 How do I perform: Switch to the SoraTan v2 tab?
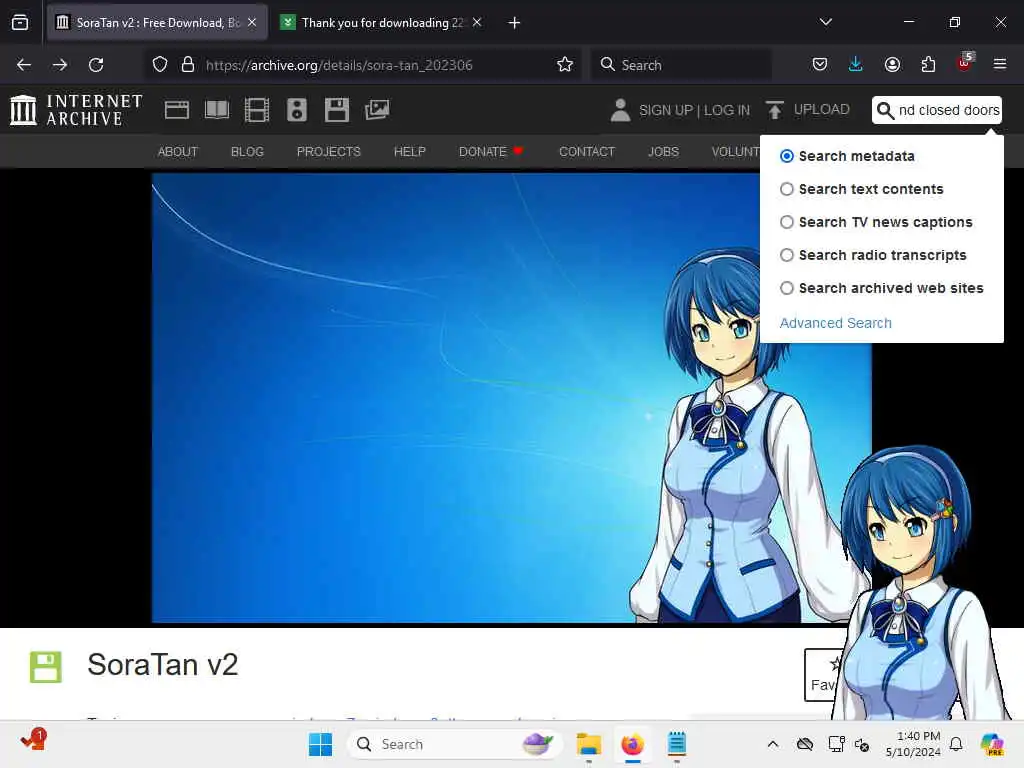click(157, 23)
